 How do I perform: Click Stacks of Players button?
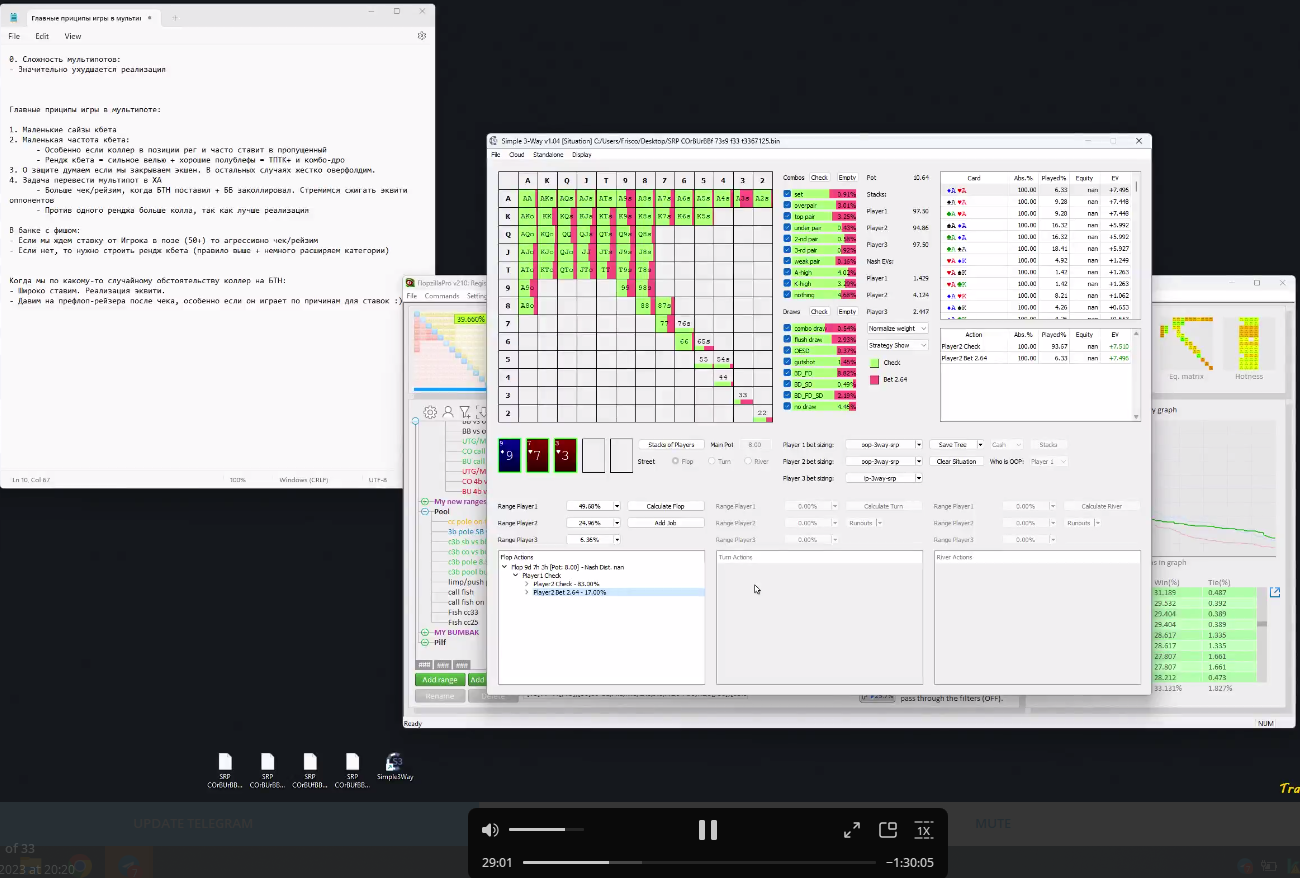[671, 444]
